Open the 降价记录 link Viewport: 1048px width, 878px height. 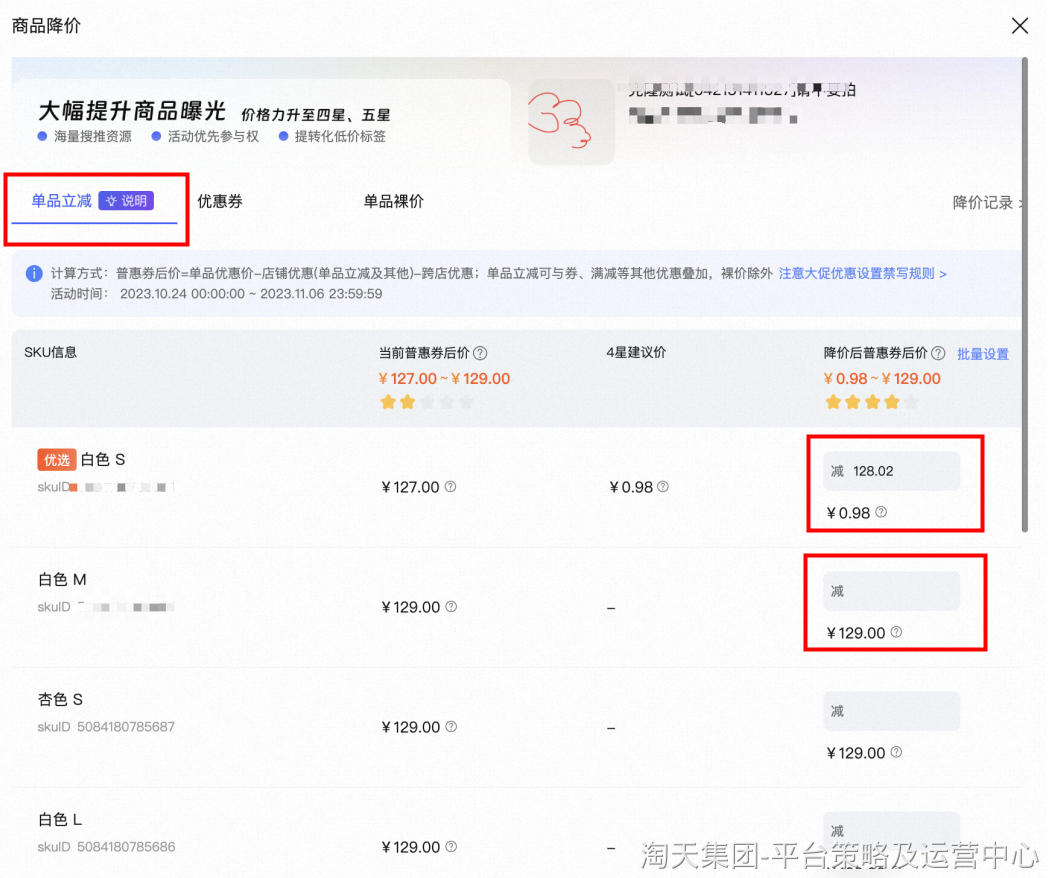tap(987, 202)
